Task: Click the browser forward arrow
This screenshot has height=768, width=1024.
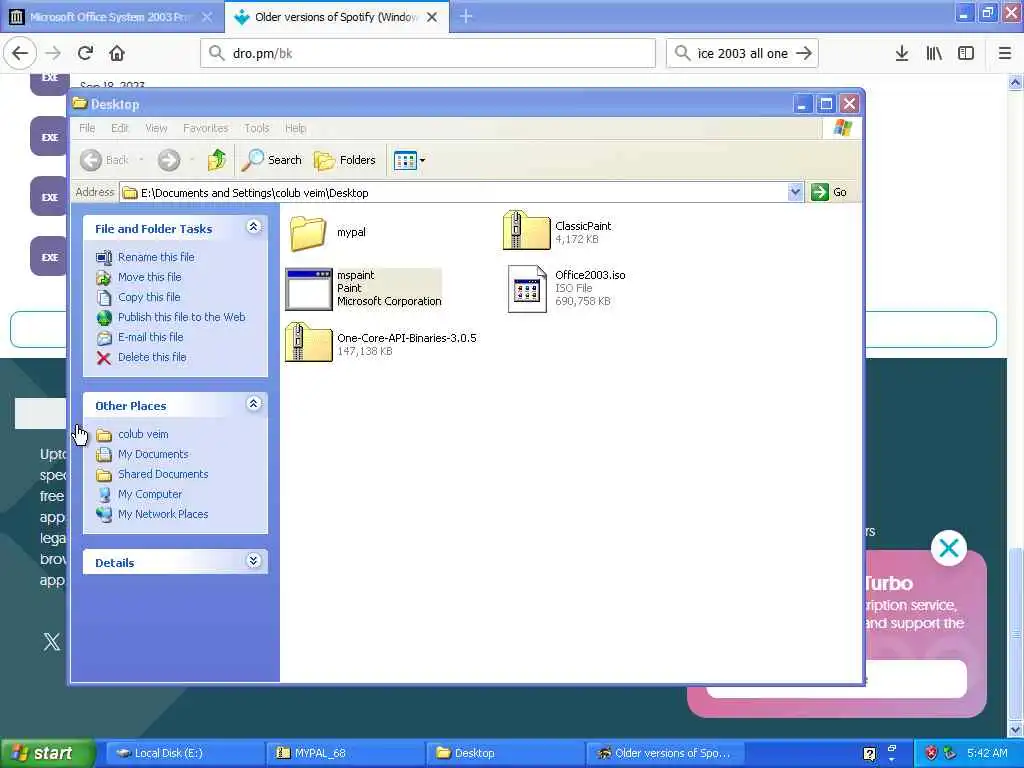Action: (x=54, y=54)
